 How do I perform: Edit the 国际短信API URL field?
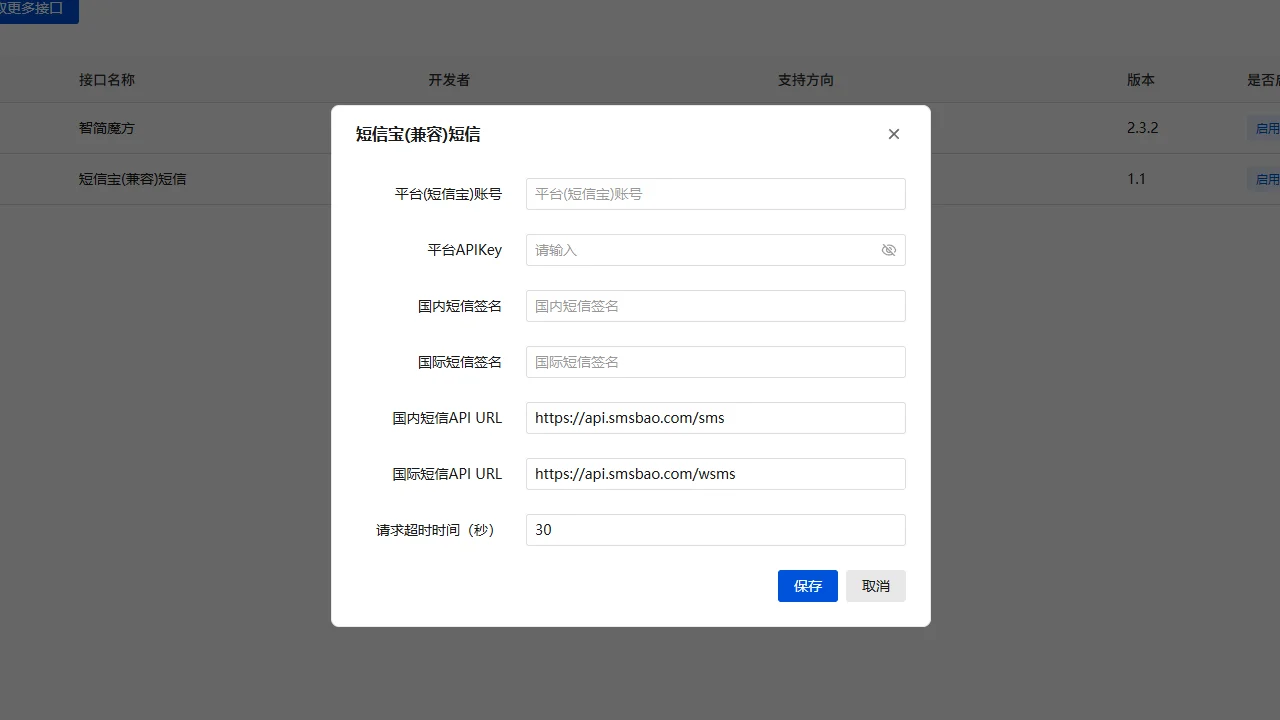click(x=716, y=474)
